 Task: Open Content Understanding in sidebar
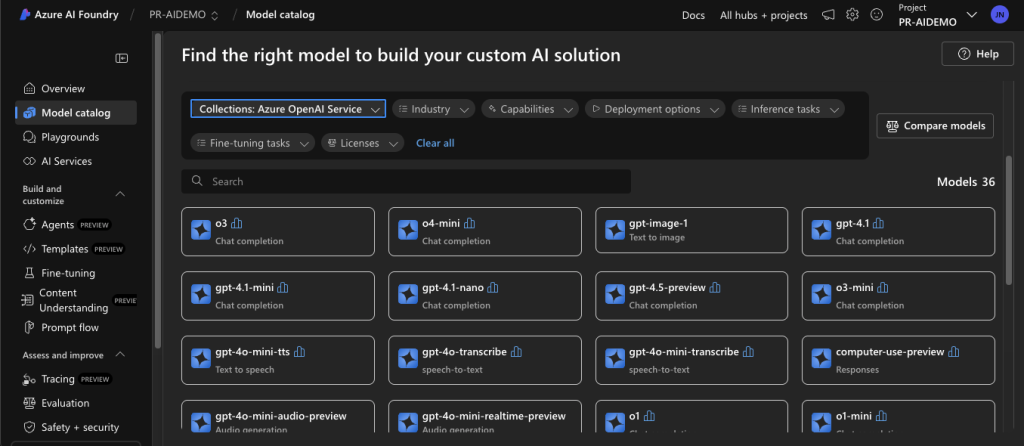coord(76,300)
